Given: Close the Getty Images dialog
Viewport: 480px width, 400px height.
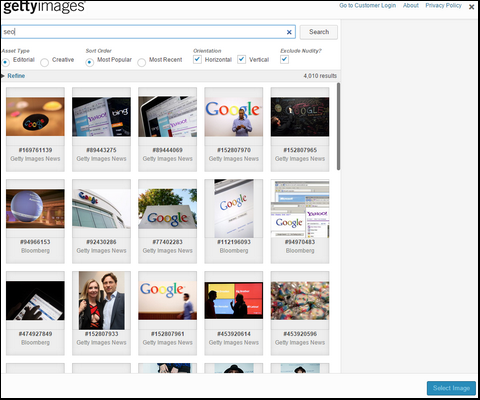Looking at the screenshot, I should point(471,7).
